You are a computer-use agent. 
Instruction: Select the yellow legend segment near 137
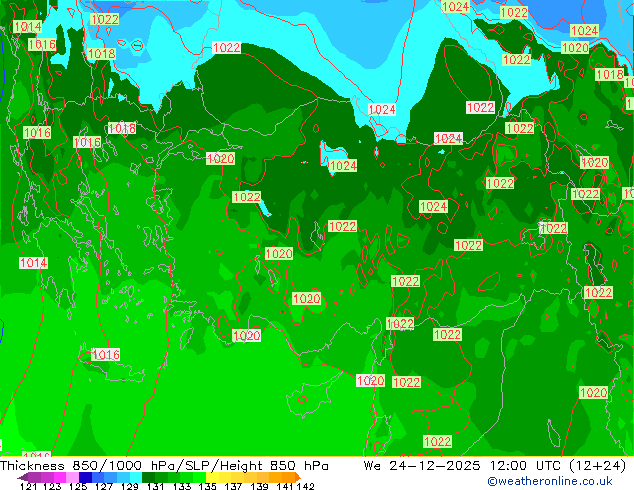point(232,477)
